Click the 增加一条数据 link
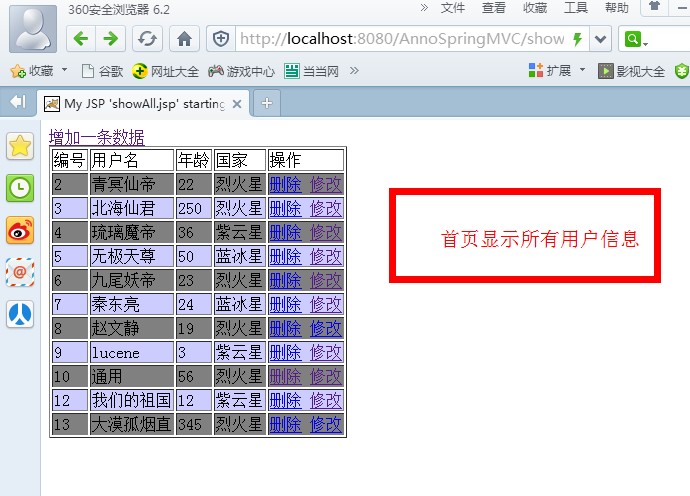This screenshot has width=690, height=496. coord(97,137)
